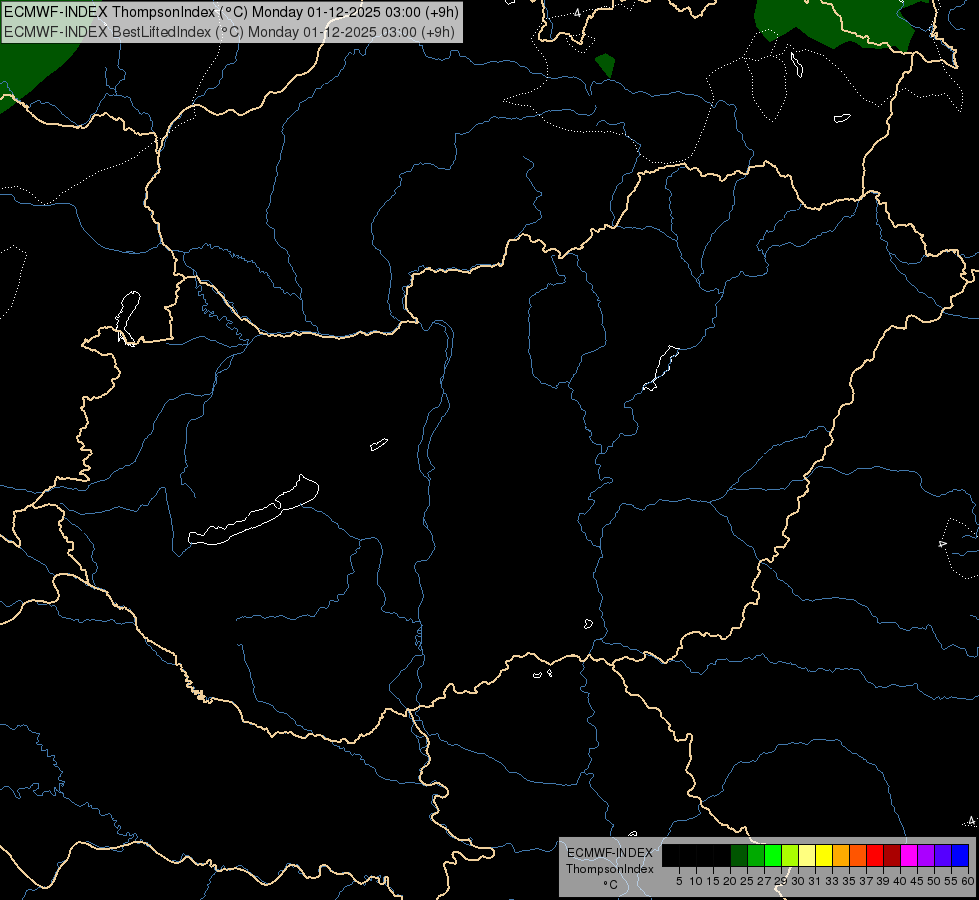
Task: Click the small green patch near the top center
Action: point(605,65)
